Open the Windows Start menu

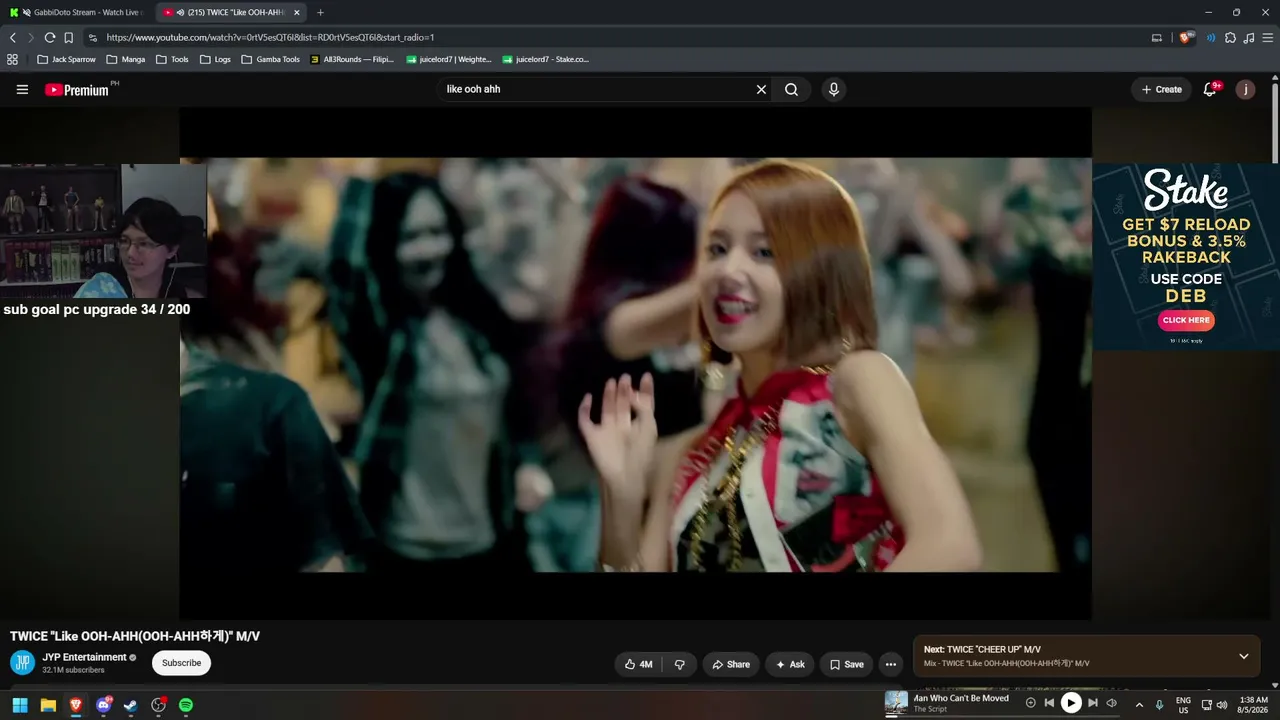[x=20, y=705]
